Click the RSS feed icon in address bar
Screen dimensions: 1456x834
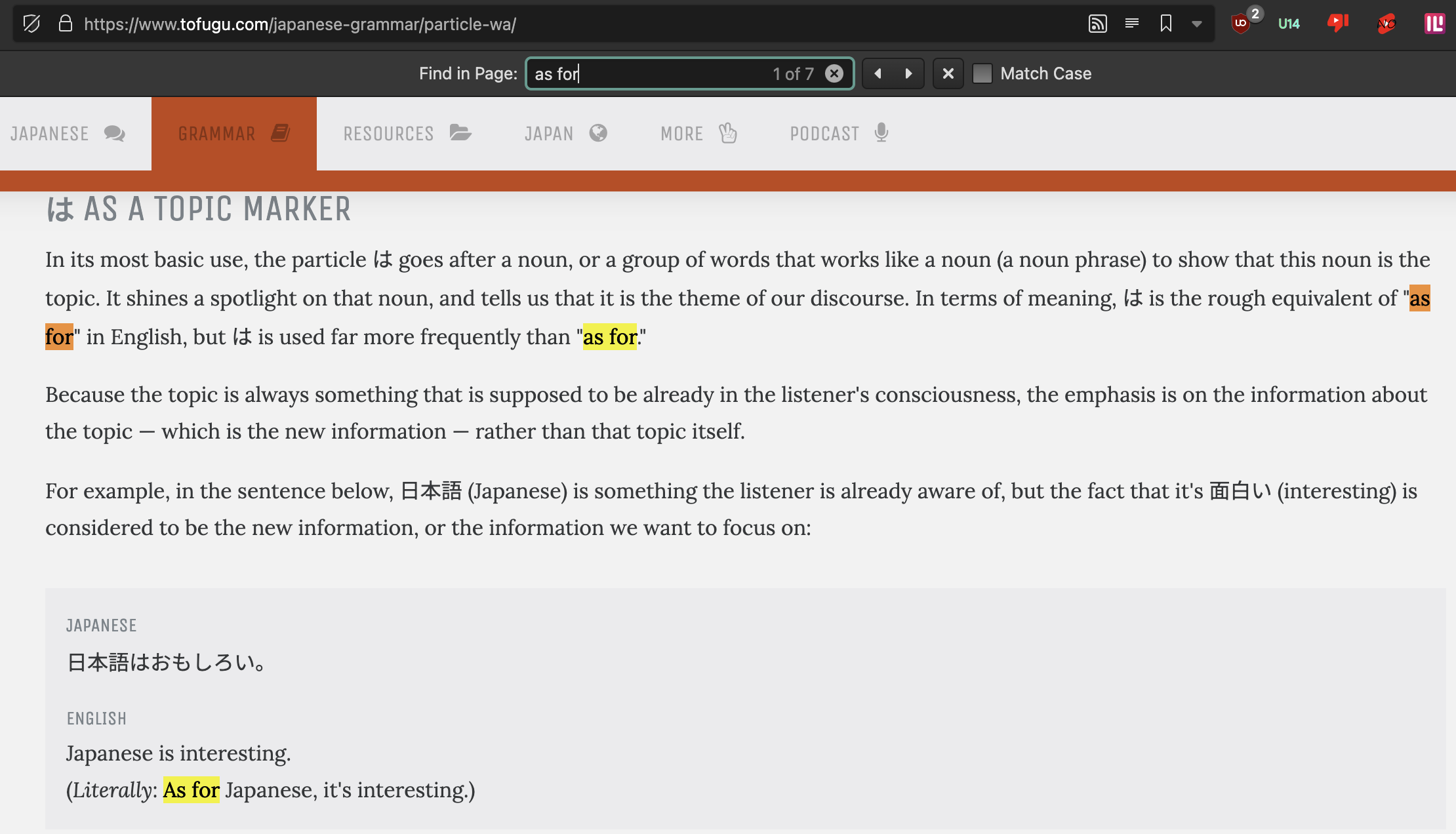coord(1097,24)
